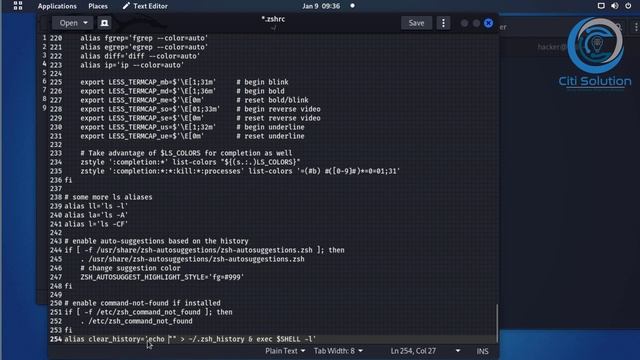Click the minimize window button of Text Editor
This screenshot has width=640, height=360.
[x=464, y=23]
